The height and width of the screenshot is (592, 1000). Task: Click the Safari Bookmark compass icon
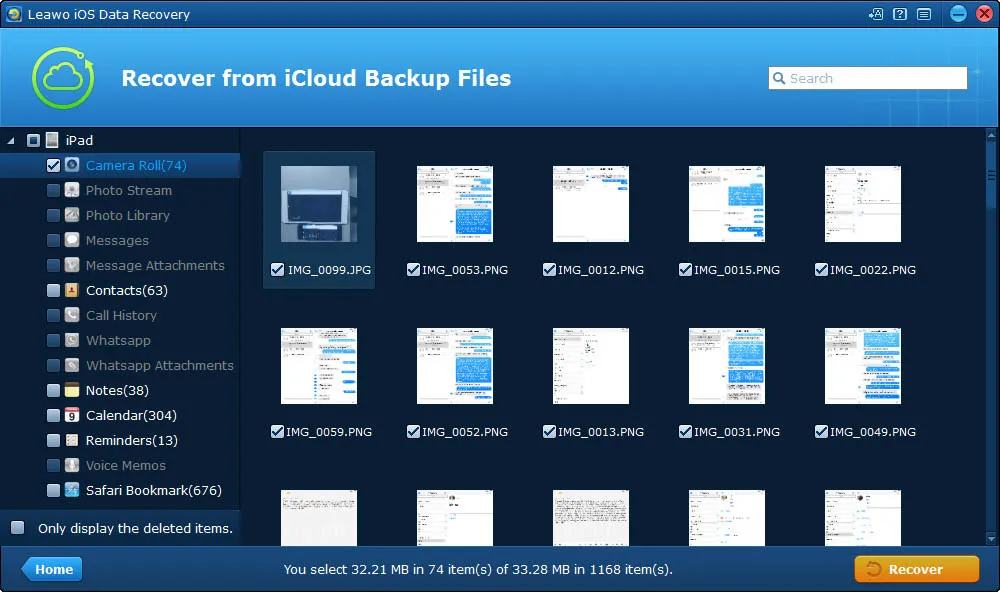[x=72, y=490]
